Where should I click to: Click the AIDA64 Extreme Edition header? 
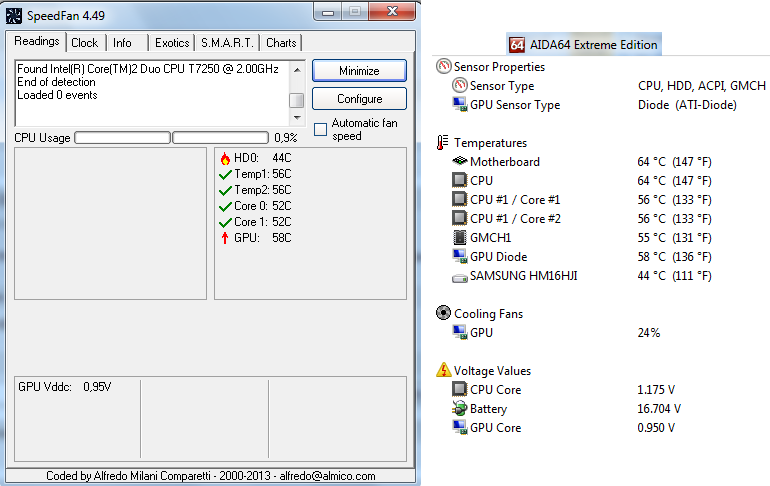[584, 45]
